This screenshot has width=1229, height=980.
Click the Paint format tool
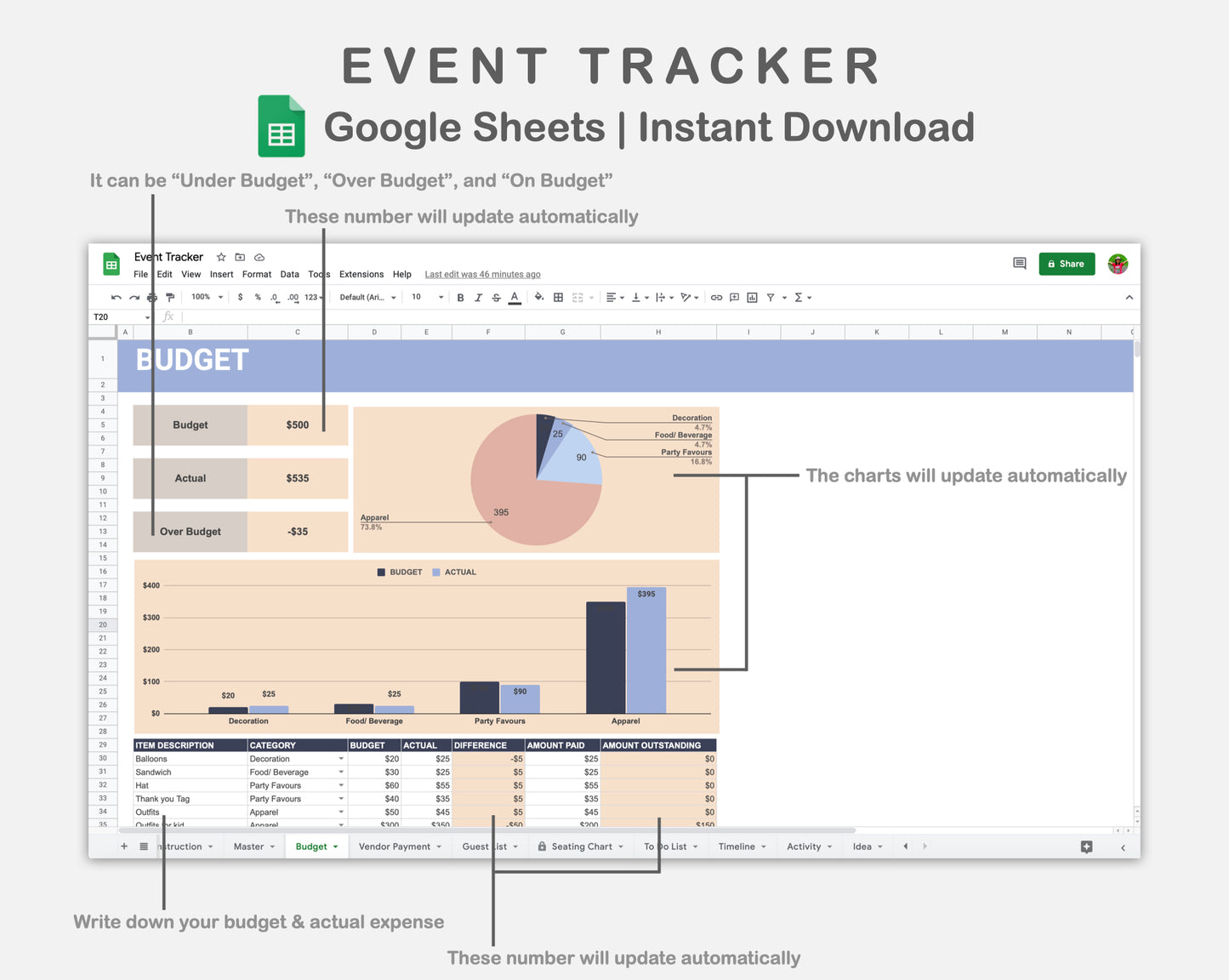click(x=169, y=297)
